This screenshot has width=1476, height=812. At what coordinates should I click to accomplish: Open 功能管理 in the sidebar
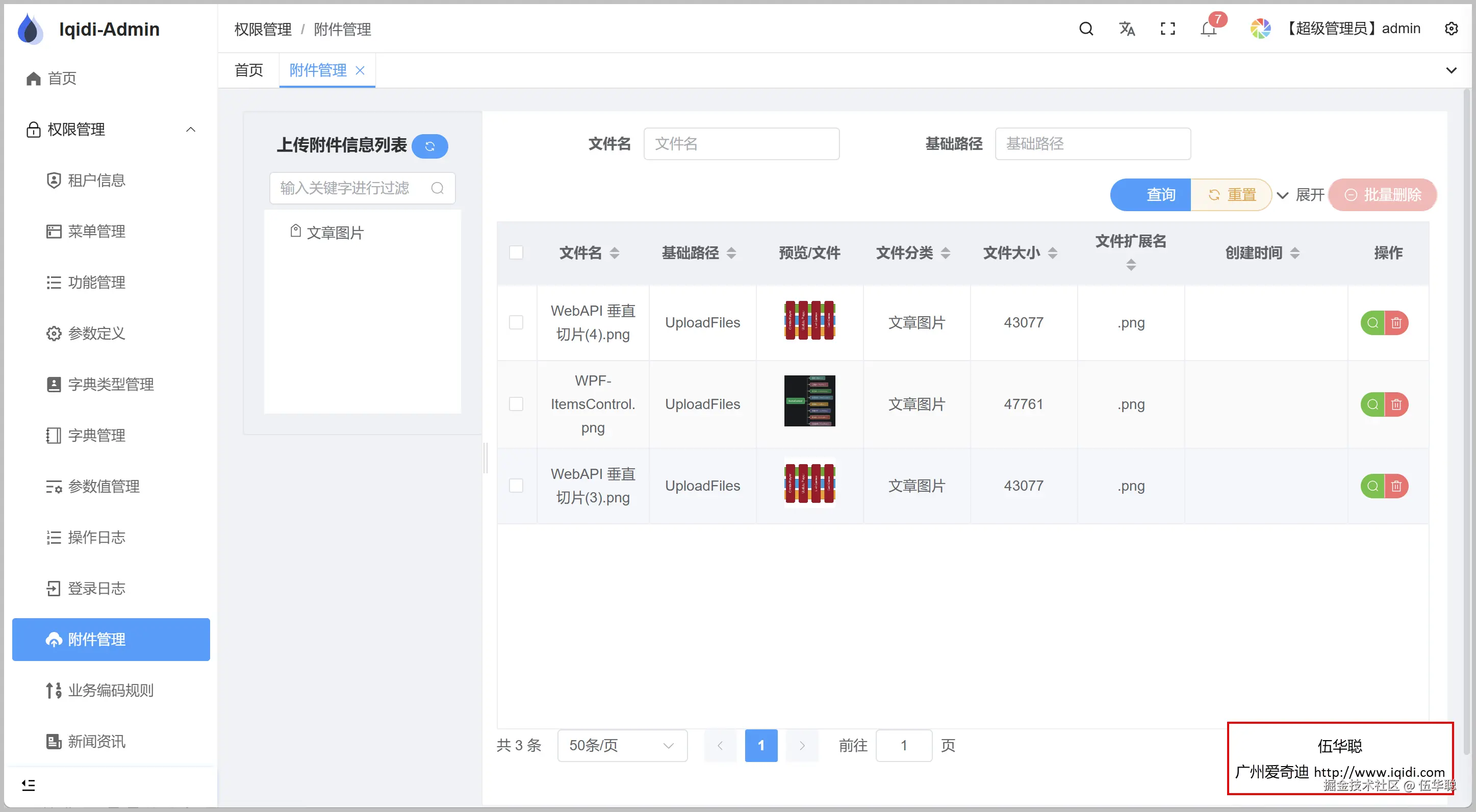tap(111, 283)
